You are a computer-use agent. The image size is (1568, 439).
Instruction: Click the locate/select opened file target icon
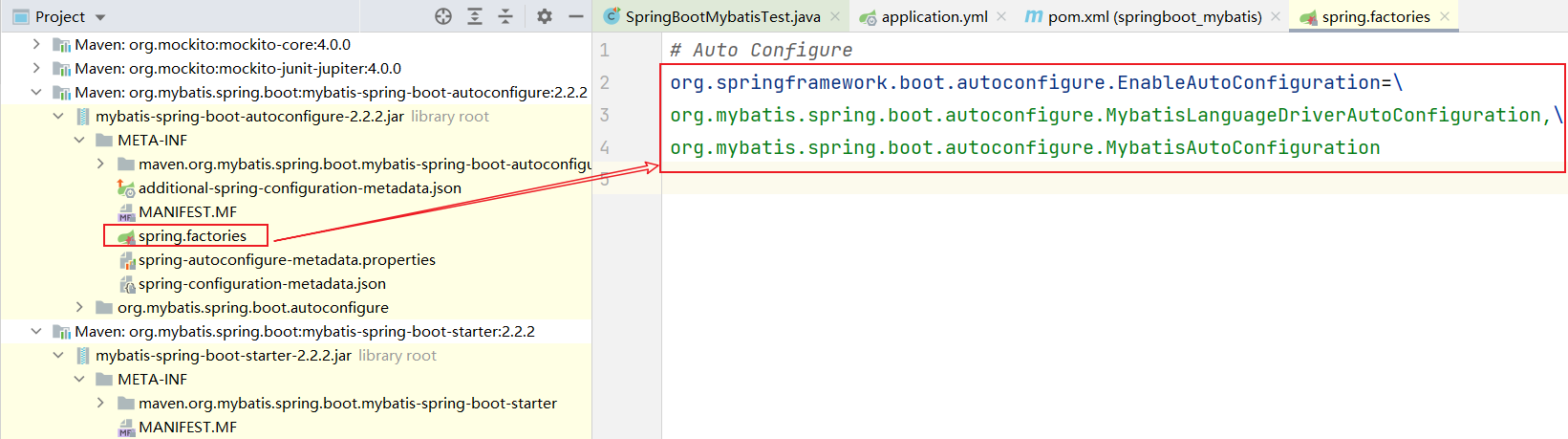[x=443, y=16]
